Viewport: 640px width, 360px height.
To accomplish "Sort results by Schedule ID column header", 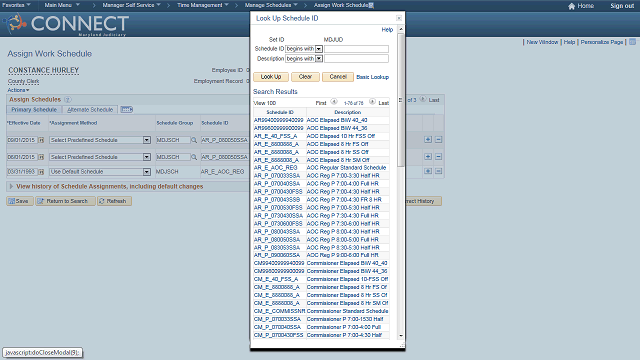I will coord(280,112).
